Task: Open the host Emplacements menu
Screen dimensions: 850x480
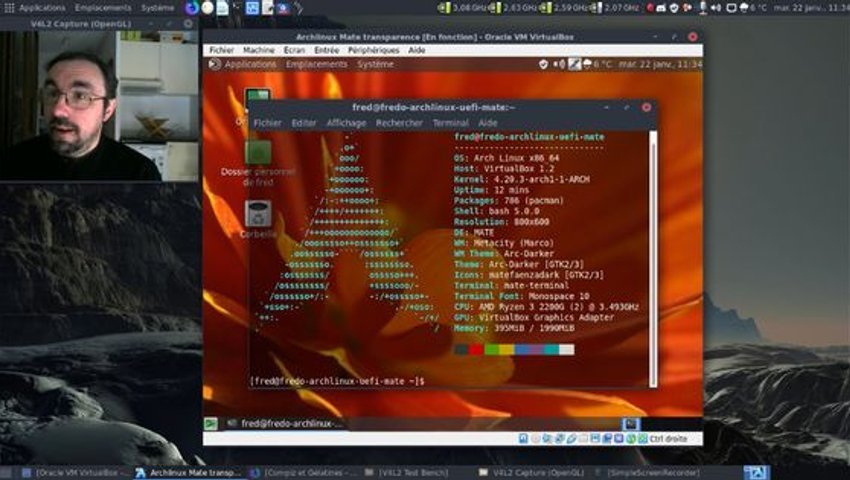Action: pyautogui.click(x=103, y=8)
